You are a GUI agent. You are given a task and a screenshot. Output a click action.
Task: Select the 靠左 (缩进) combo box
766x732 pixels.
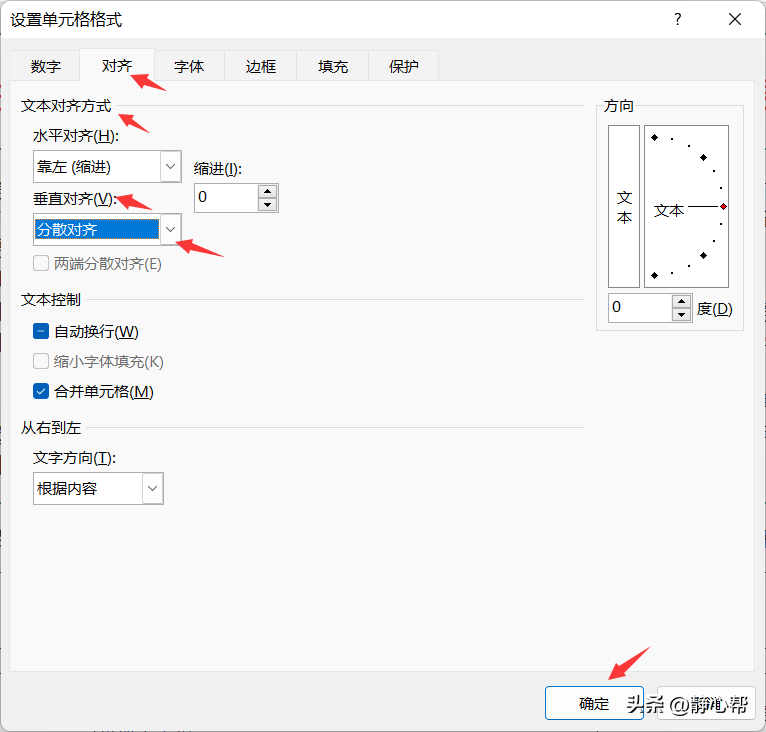click(x=107, y=167)
